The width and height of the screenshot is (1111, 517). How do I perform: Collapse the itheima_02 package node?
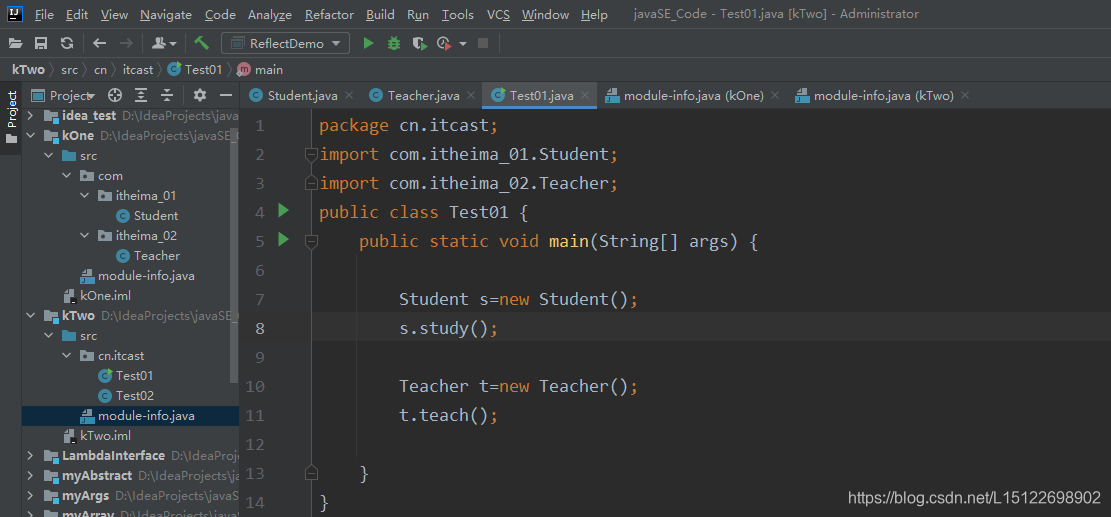point(84,235)
